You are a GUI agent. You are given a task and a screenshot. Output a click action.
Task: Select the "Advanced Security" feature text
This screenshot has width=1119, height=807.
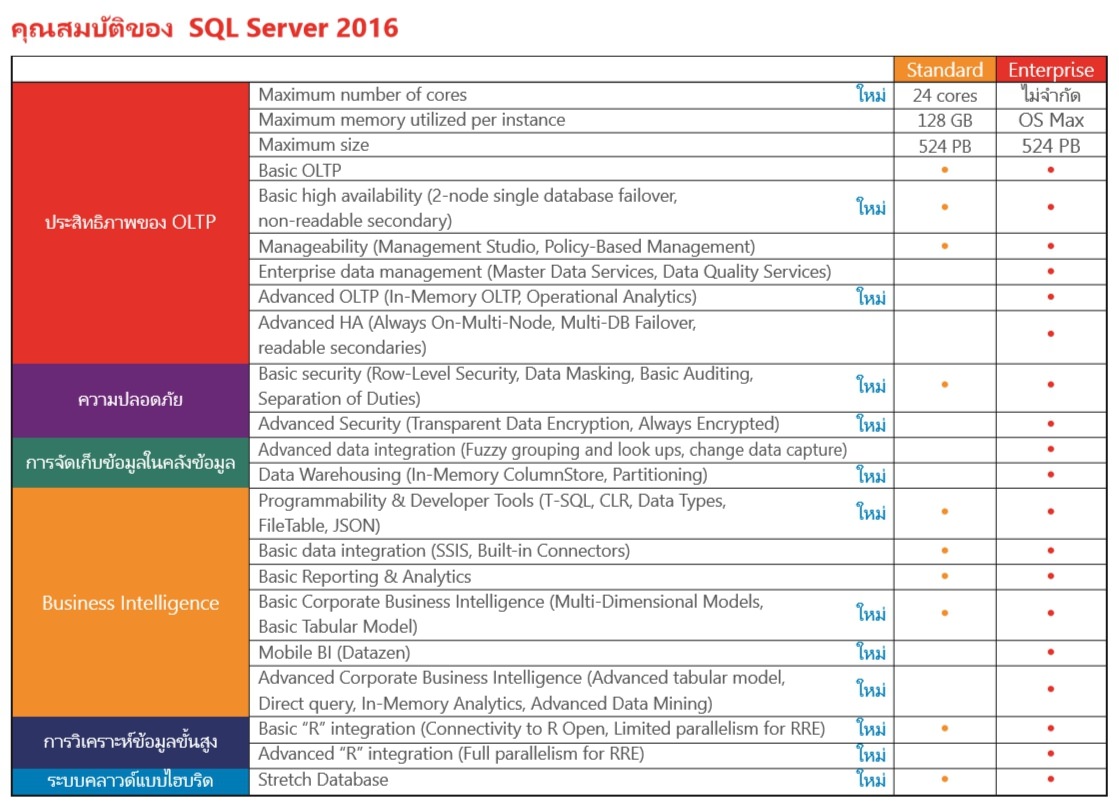point(519,424)
